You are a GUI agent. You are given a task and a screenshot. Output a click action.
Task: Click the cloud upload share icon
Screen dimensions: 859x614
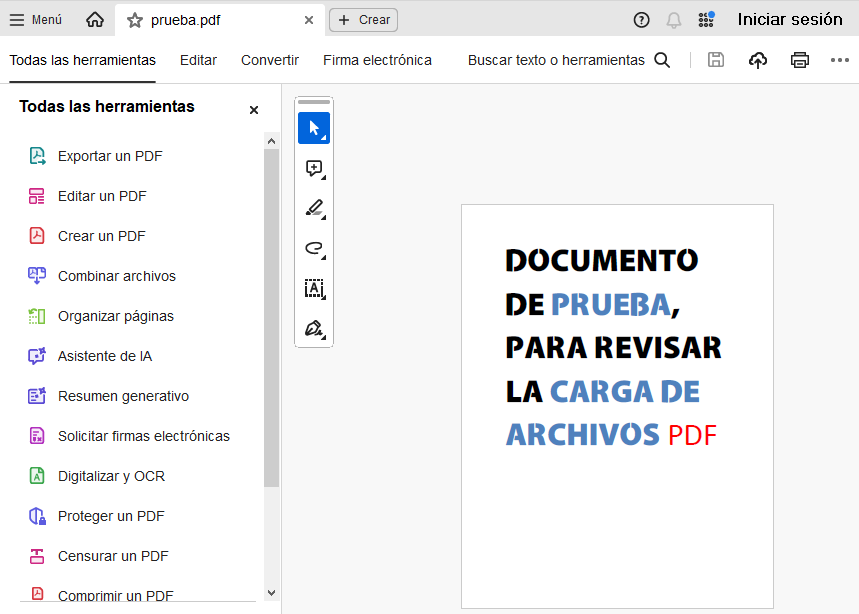click(x=758, y=60)
